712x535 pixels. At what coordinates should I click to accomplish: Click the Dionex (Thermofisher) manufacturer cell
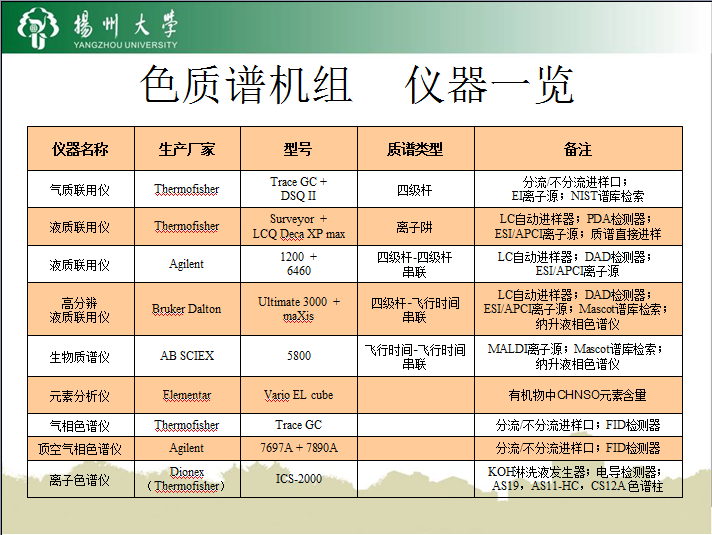pos(187,479)
